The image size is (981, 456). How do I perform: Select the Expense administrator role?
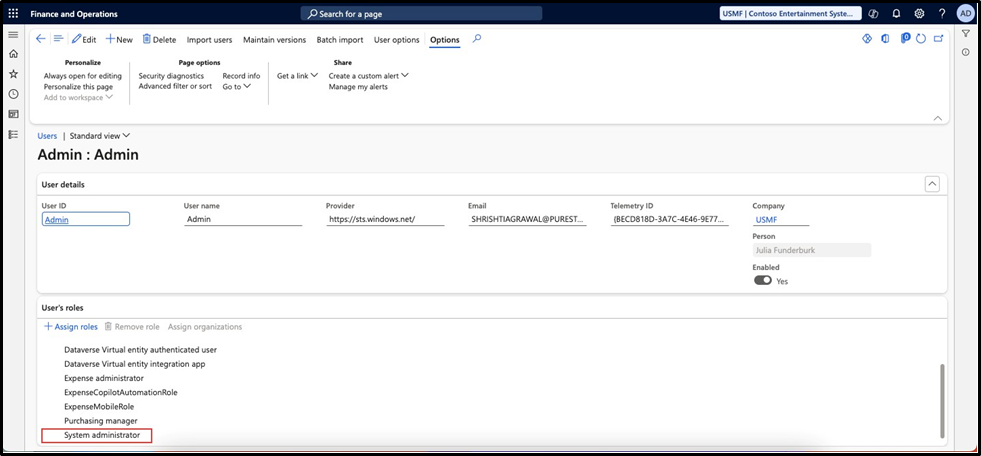click(x=104, y=378)
